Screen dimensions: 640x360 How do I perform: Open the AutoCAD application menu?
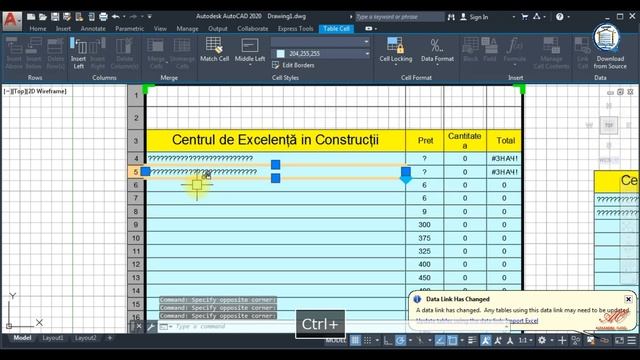pos(11,21)
